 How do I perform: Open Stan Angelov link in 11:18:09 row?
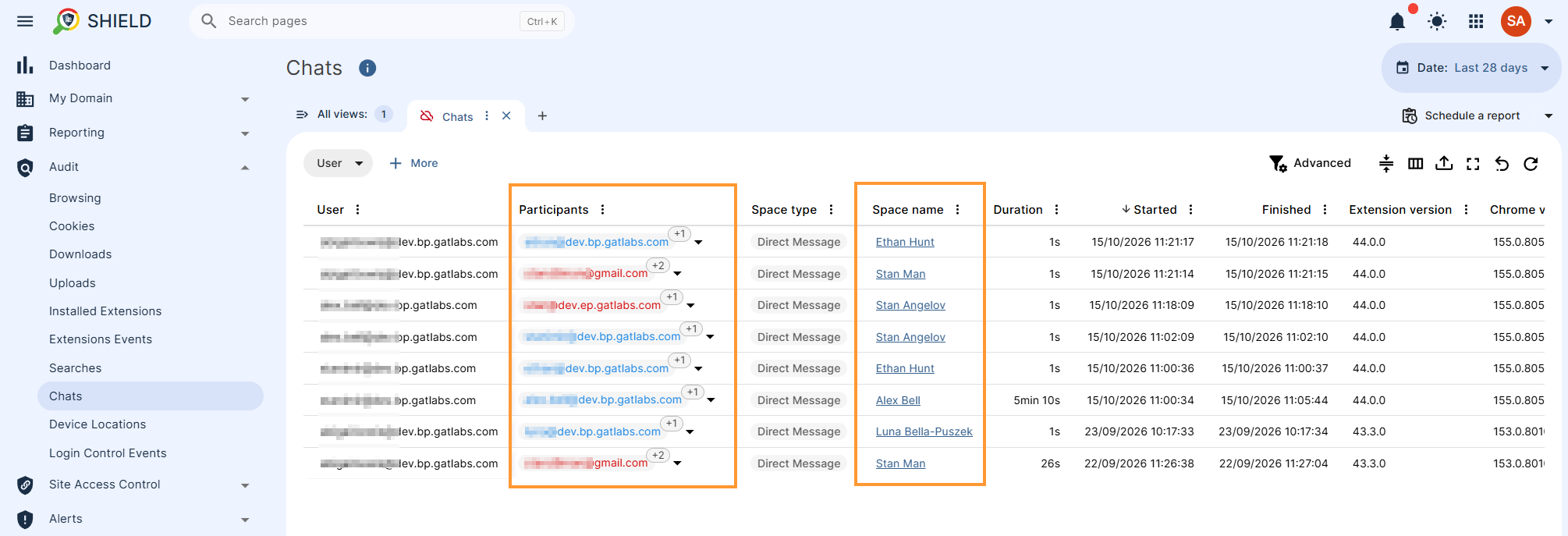[910, 305]
